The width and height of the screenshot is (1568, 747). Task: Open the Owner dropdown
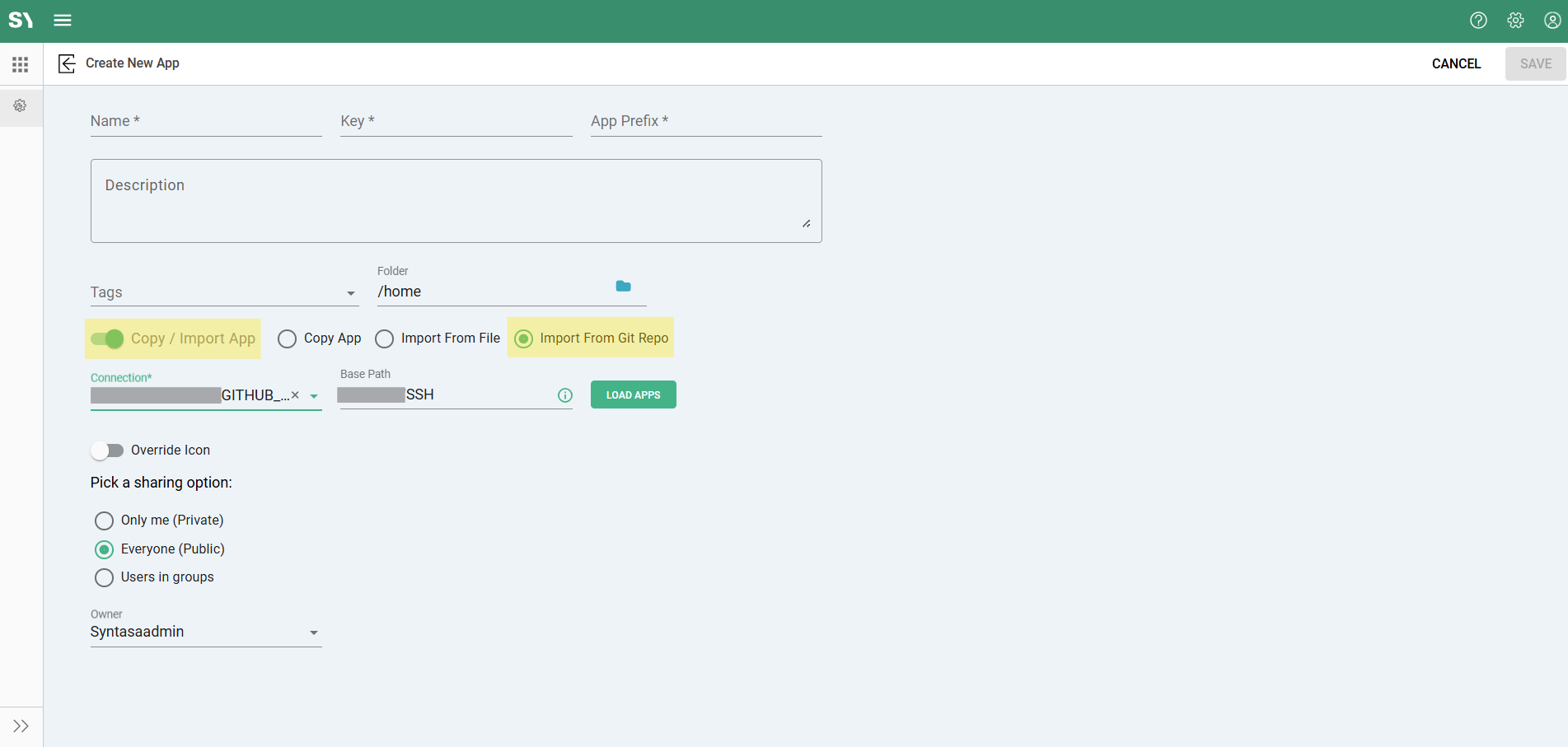tap(313, 633)
